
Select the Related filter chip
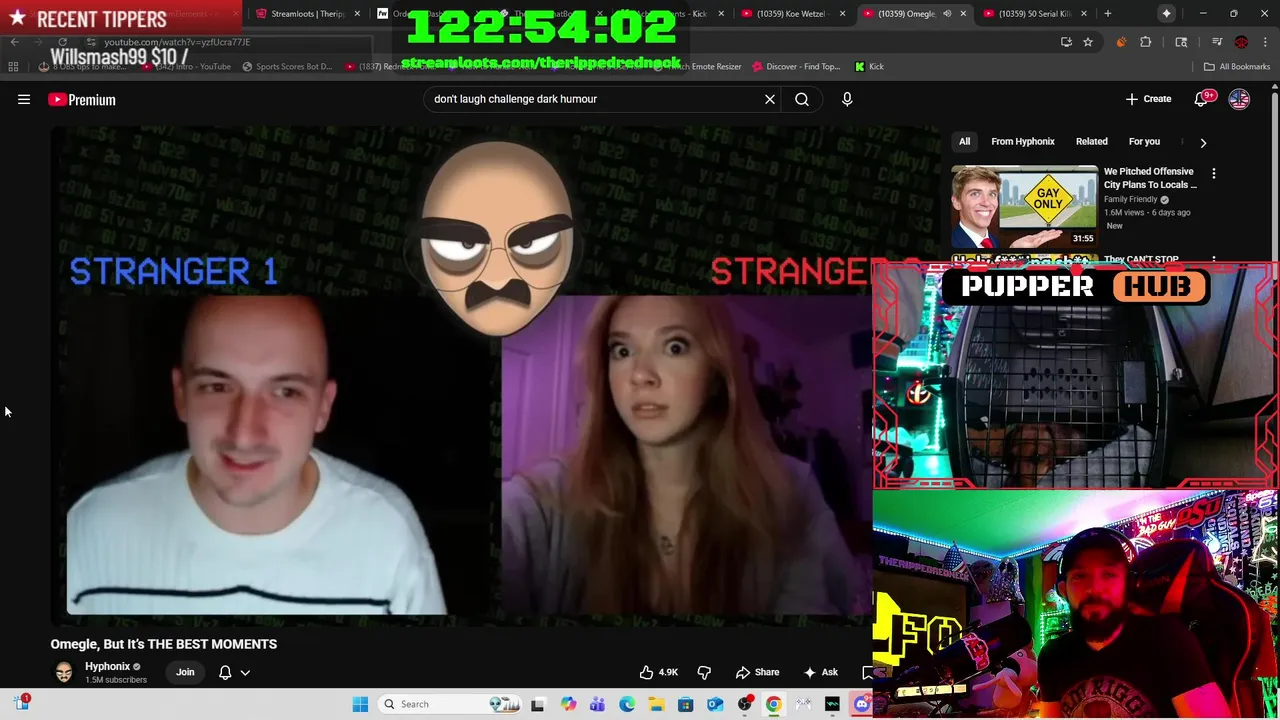[x=1091, y=141]
